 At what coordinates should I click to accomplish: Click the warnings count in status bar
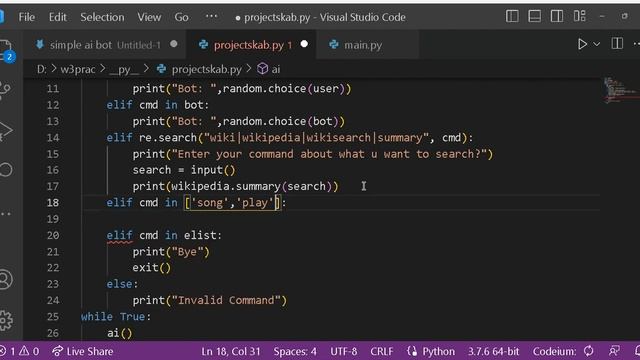coord(29,351)
